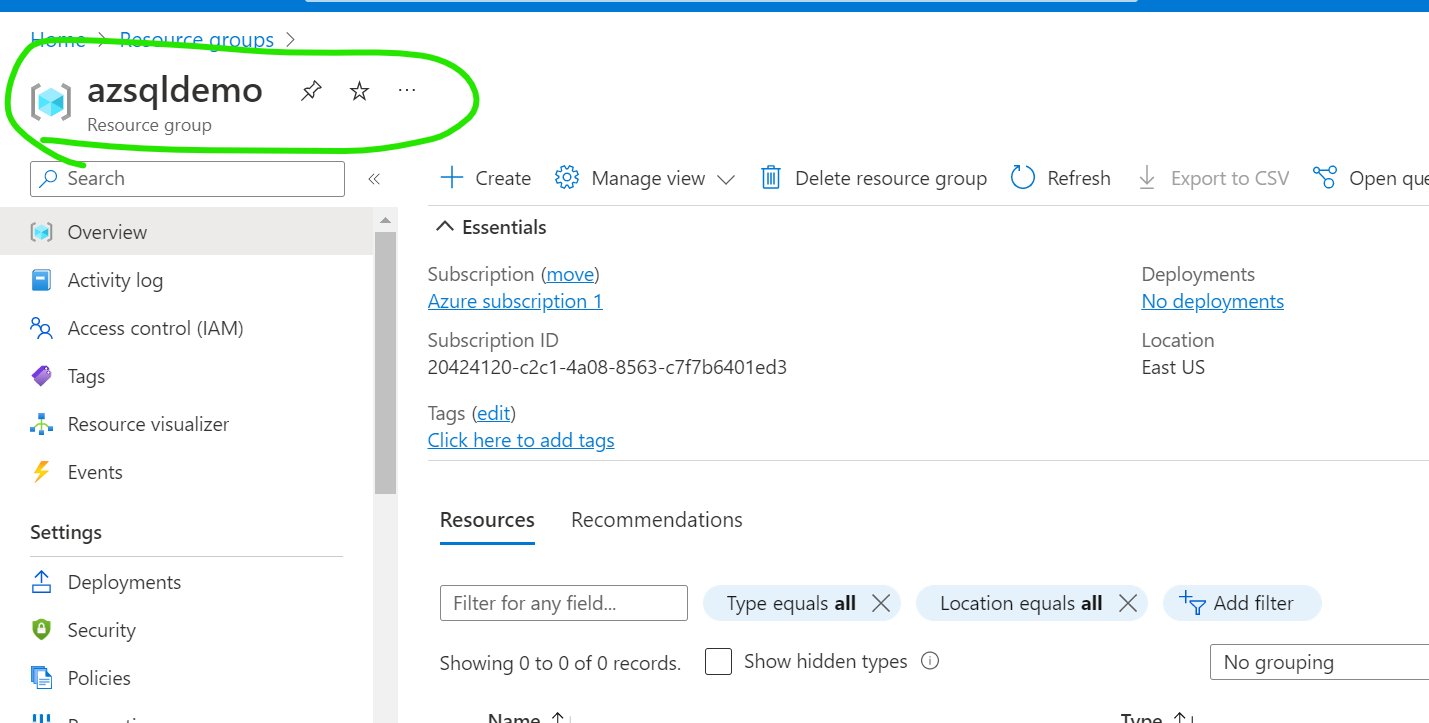This screenshot has height=723, width=1429.
Task: Click the purple Tags icon
Action: (x=41, y=376)
